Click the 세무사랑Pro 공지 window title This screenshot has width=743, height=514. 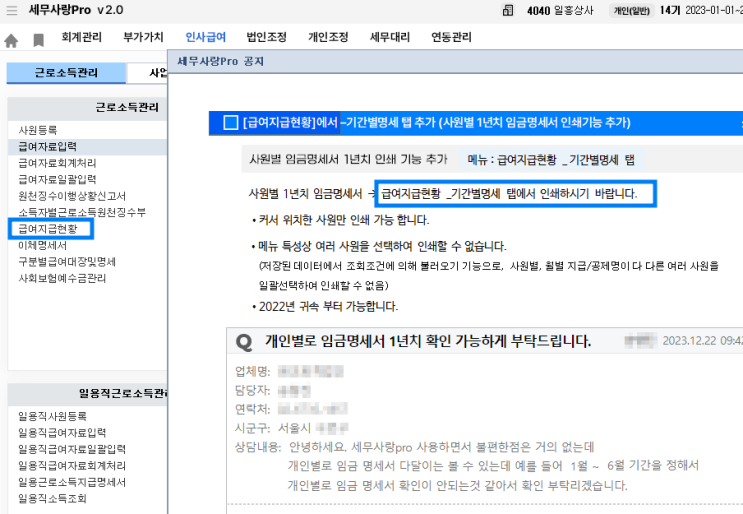(220, 61)
